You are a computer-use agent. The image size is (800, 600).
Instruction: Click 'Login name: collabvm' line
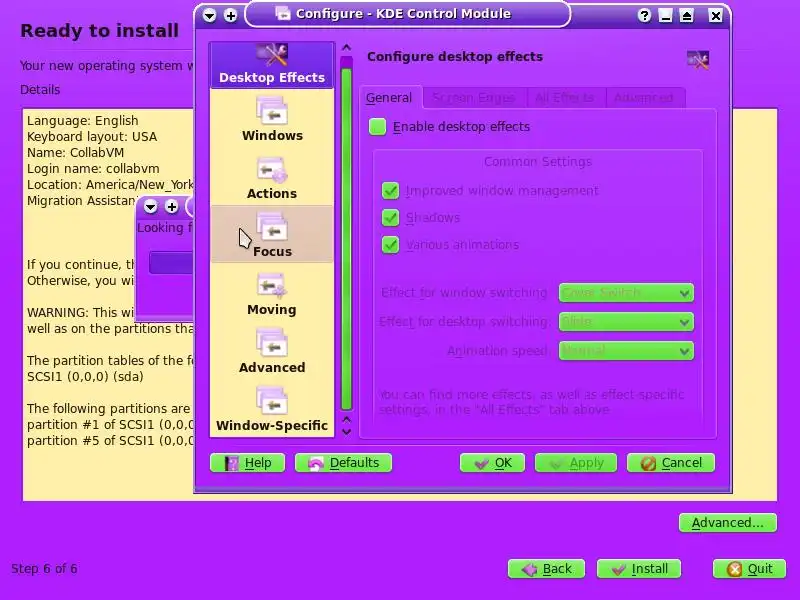pos(93,169)
